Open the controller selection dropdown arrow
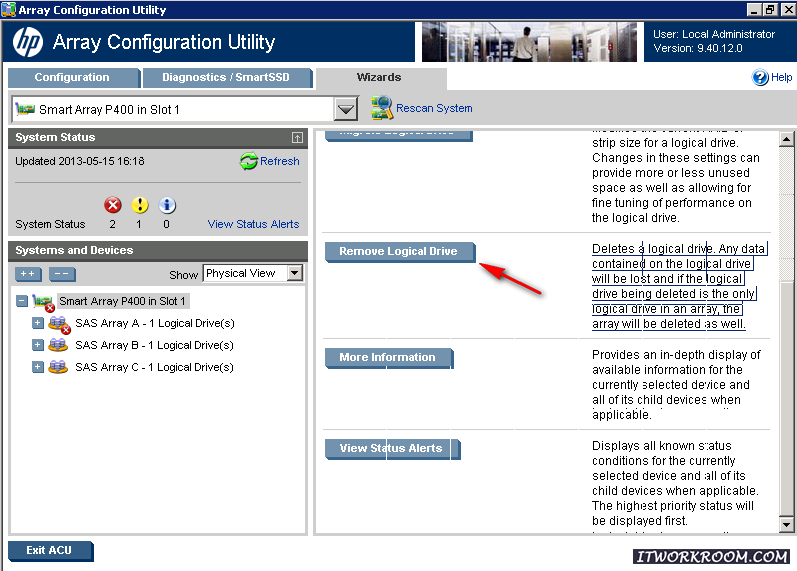 [346, 109]
